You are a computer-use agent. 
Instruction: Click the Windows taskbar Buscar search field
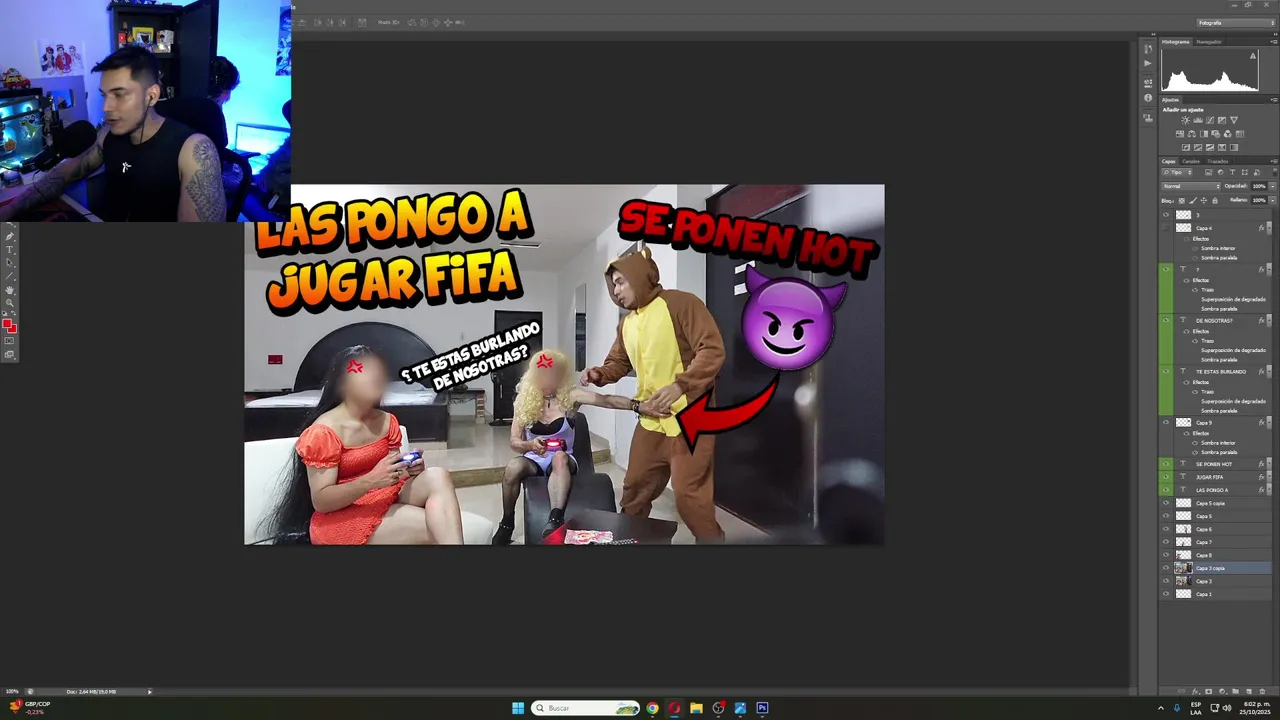click(586, 708)
